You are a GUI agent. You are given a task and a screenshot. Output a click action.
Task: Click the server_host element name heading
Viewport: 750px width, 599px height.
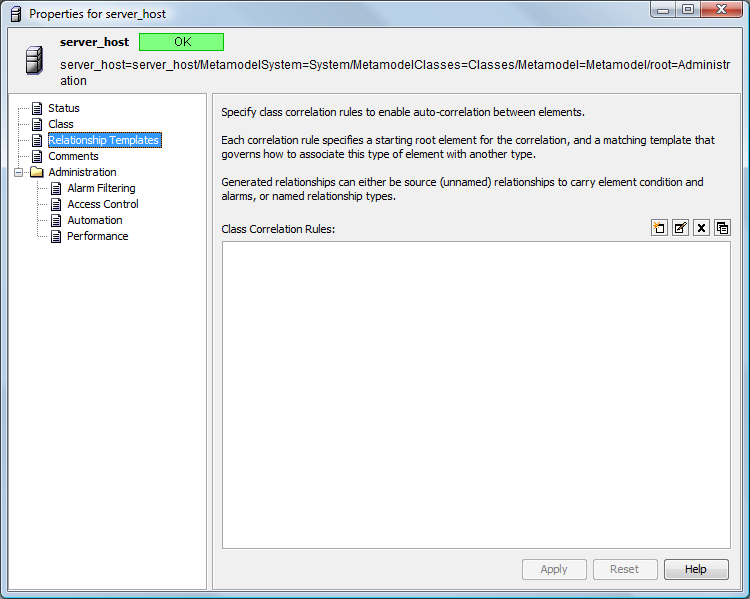coord(94,42)
